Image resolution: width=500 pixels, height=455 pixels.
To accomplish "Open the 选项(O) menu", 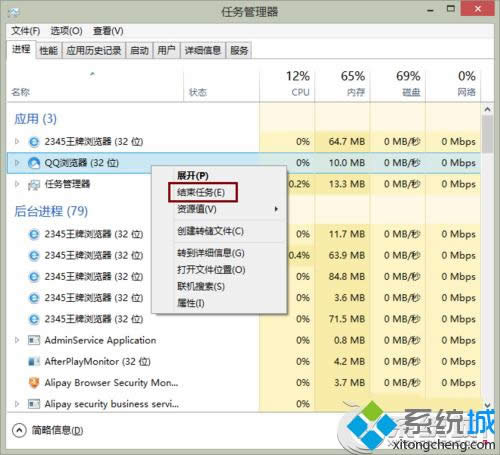I will (66, 31).
